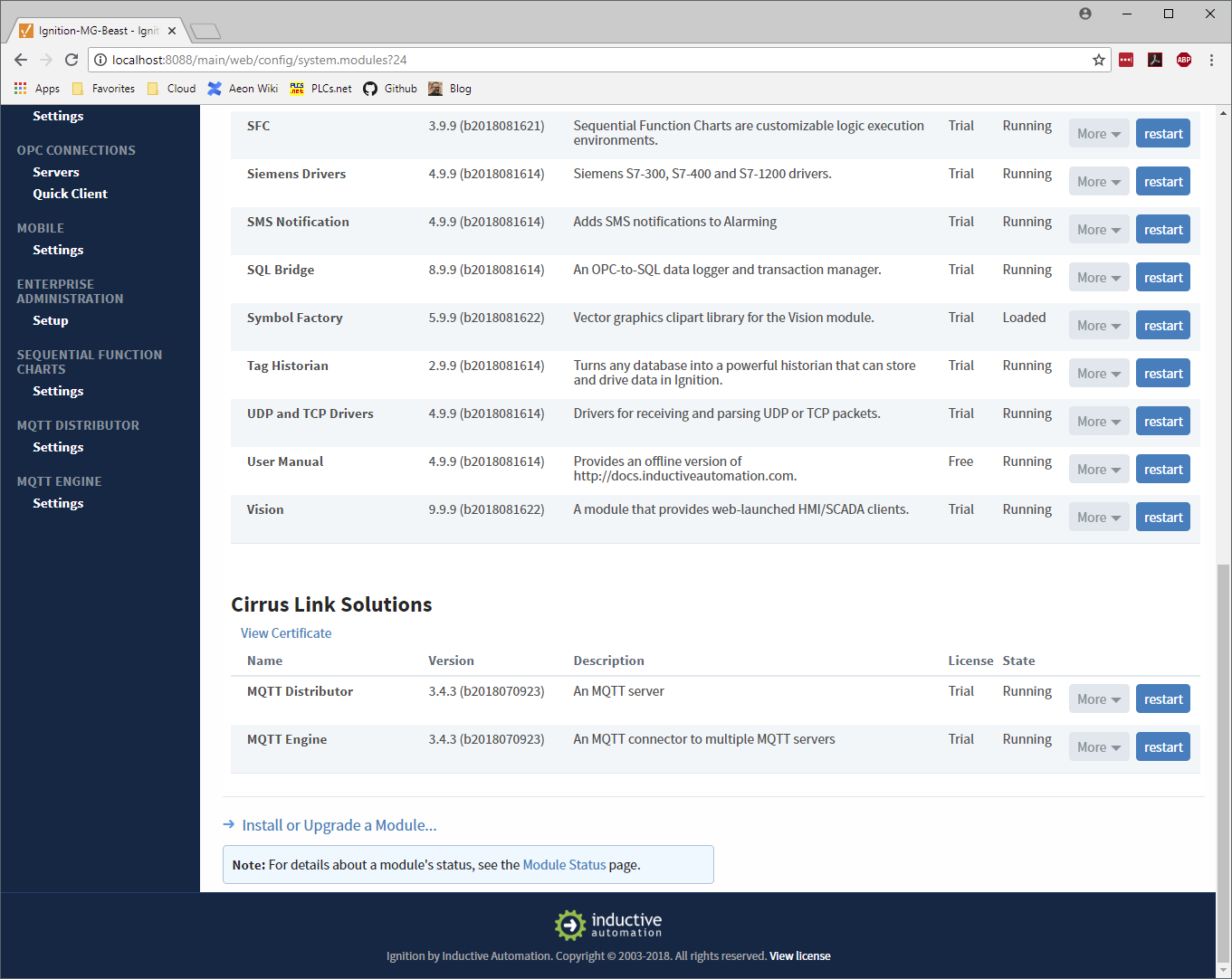Open the Adblock Plus extension icon
The height and width of the screenshot is (979, 1232).
click(x=1184, y=60)
